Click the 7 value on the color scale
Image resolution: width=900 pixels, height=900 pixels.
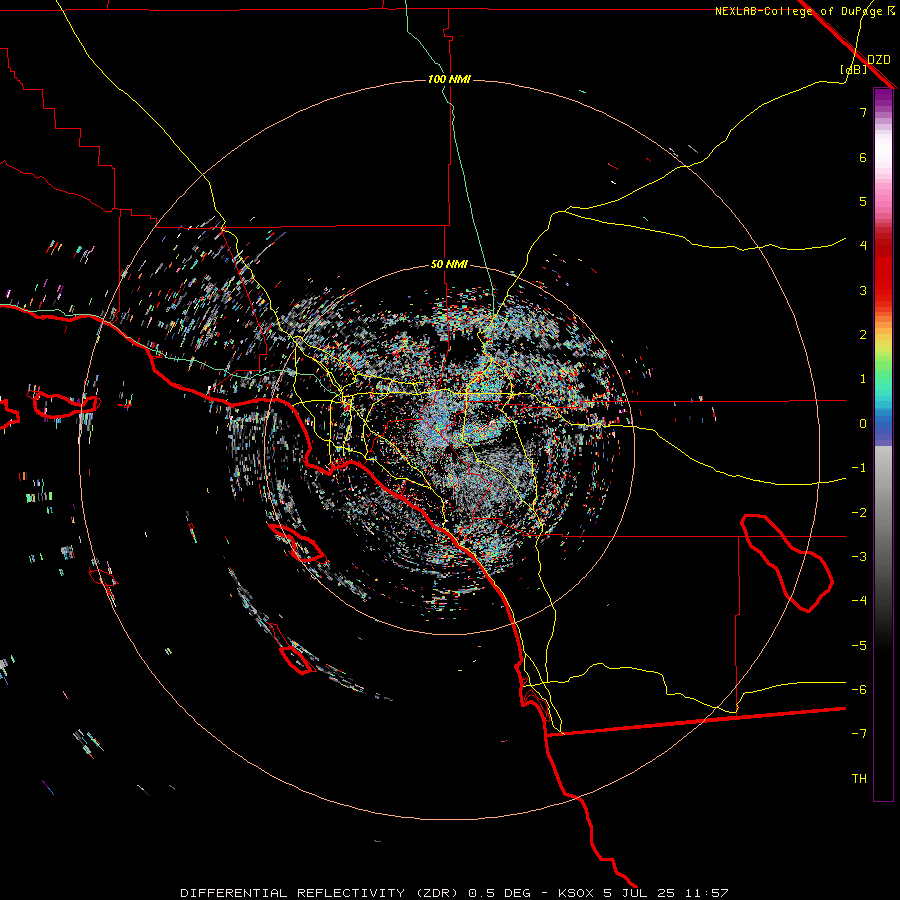(x=863, y=113)
